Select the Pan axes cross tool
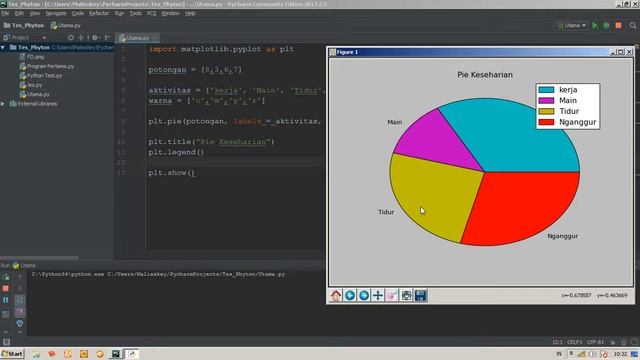Image resolution: width=640 pixels, height=360 pixels. click(378, 295)
